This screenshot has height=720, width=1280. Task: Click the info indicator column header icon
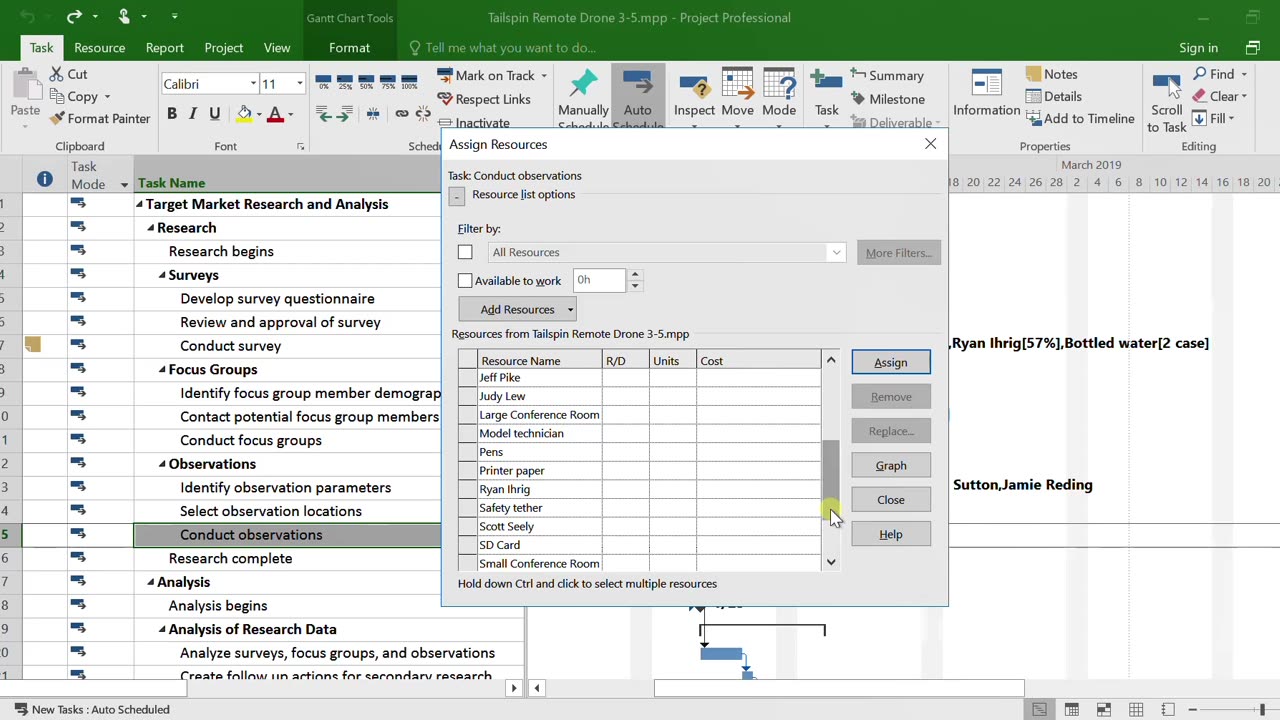coord(44,179)
